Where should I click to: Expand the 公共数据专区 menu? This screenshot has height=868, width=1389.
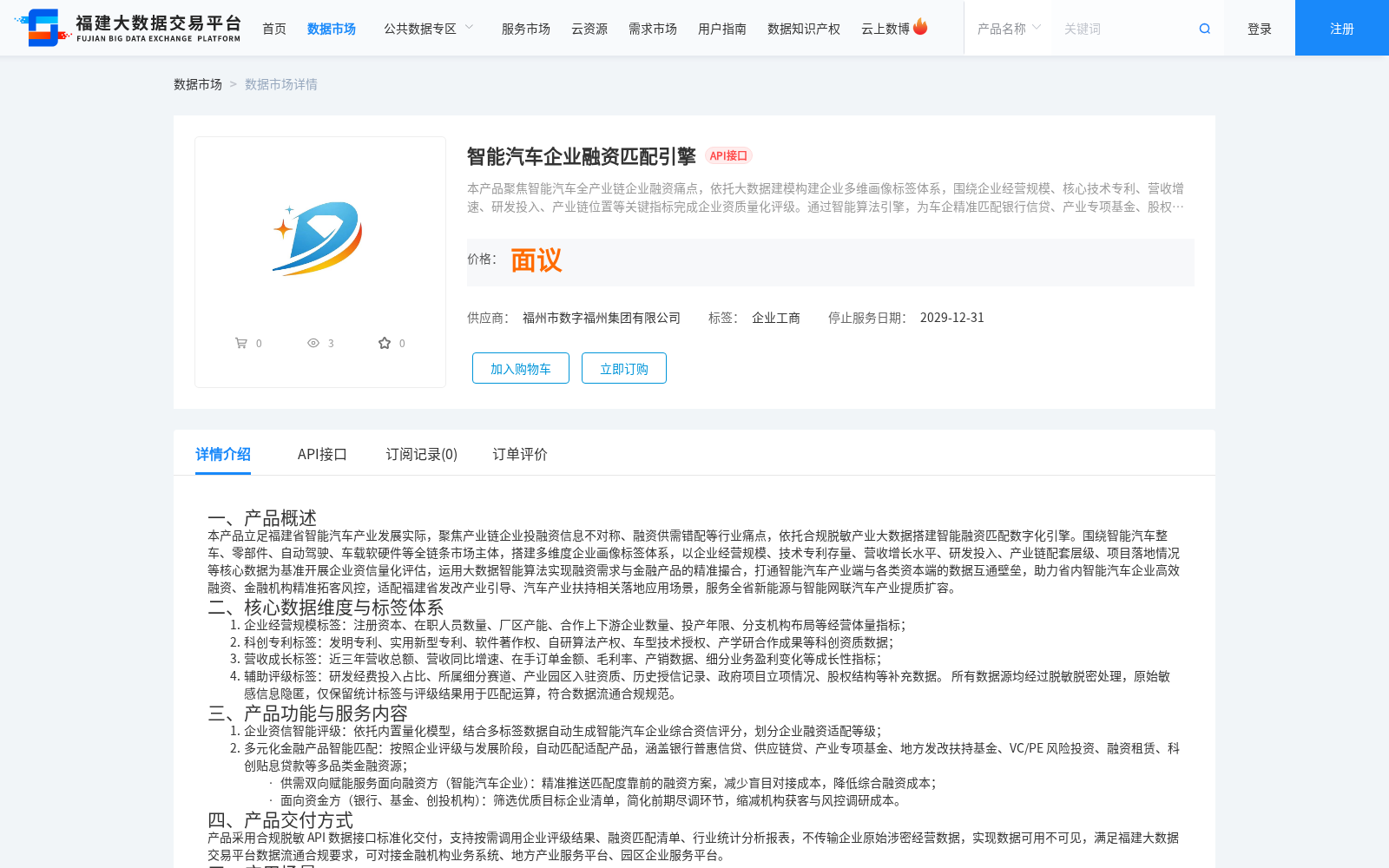(x=429, y=29)
